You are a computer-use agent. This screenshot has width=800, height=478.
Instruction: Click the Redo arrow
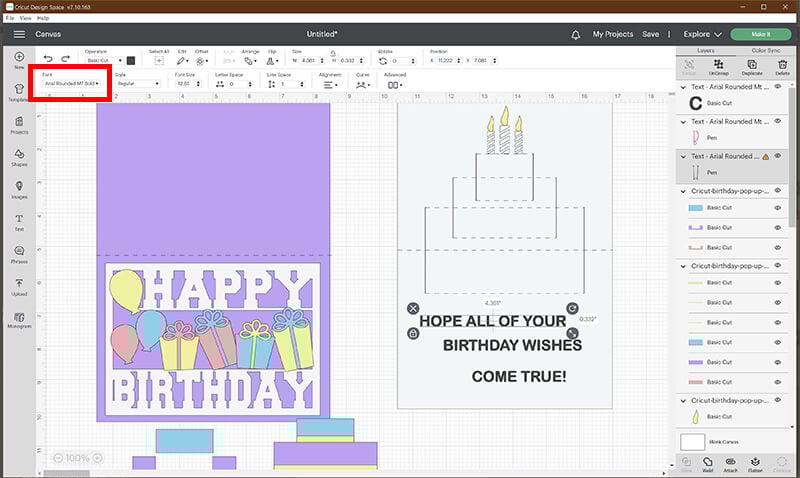point(65,59)
